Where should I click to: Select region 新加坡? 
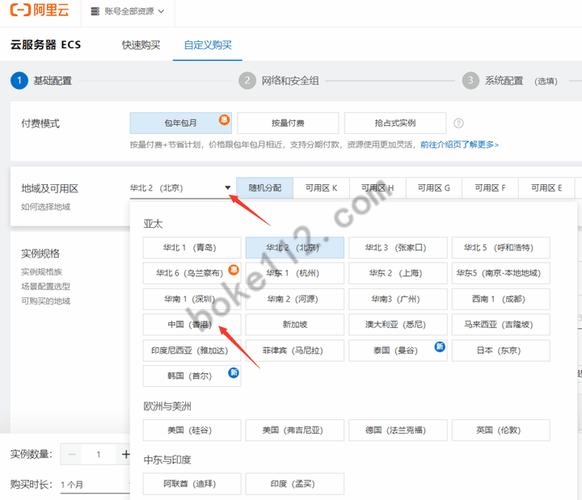point(295,324)
